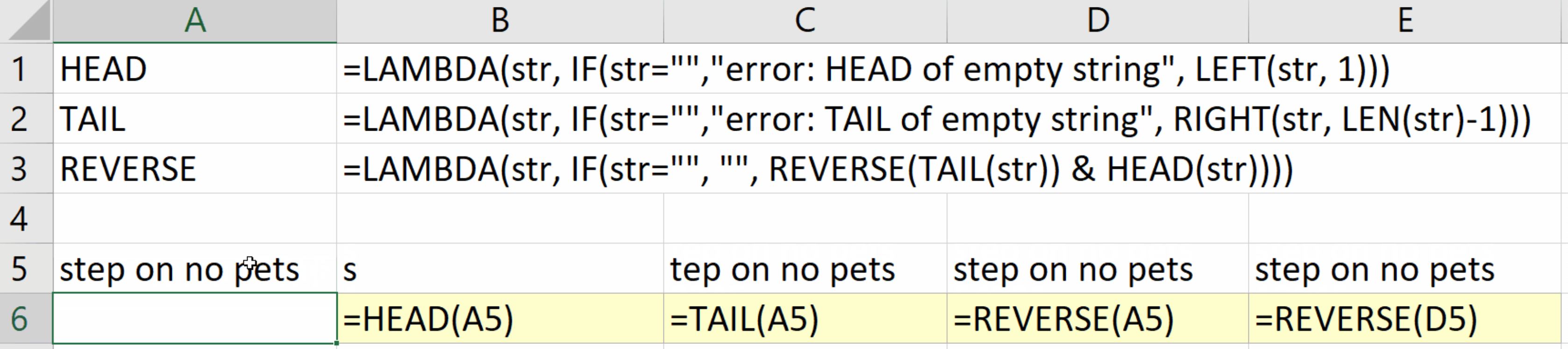Select row 1 header
This screenshot has height=349, width=1568.
20,69
